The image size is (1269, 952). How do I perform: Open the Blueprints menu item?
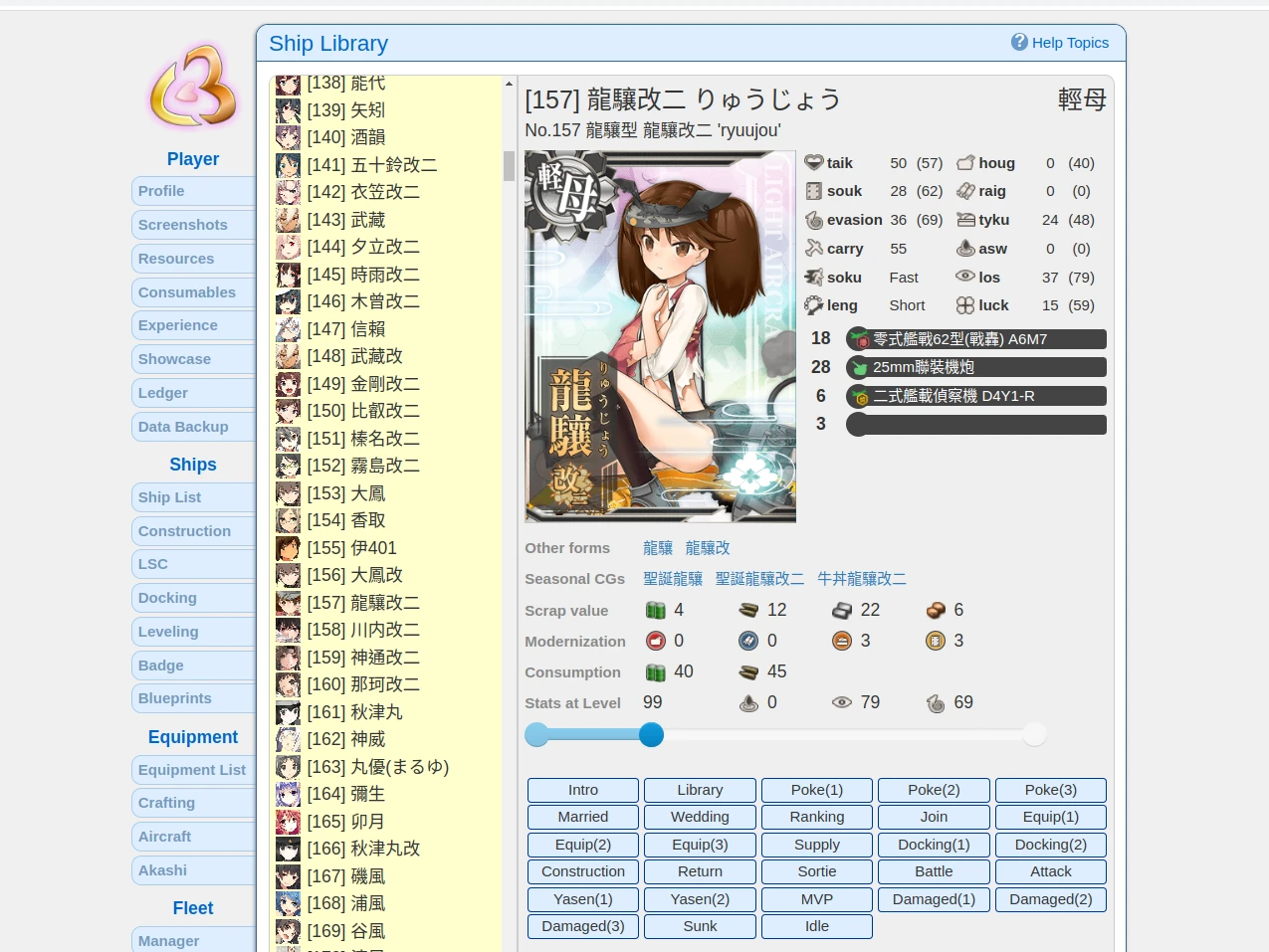pos(193,698)
